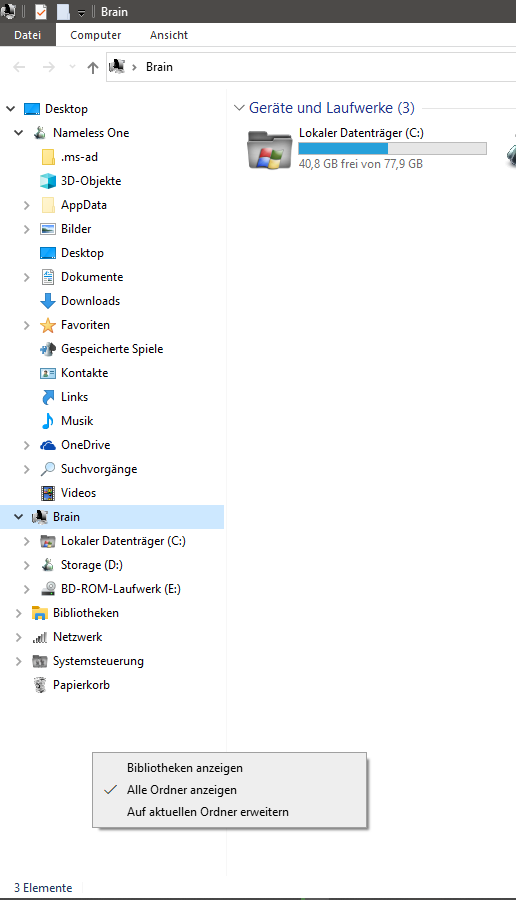This screenshot has height=900, width=516.
Task: Click the 'Geräte und Laufwerke (3)' header text
Action: (332, 107)
